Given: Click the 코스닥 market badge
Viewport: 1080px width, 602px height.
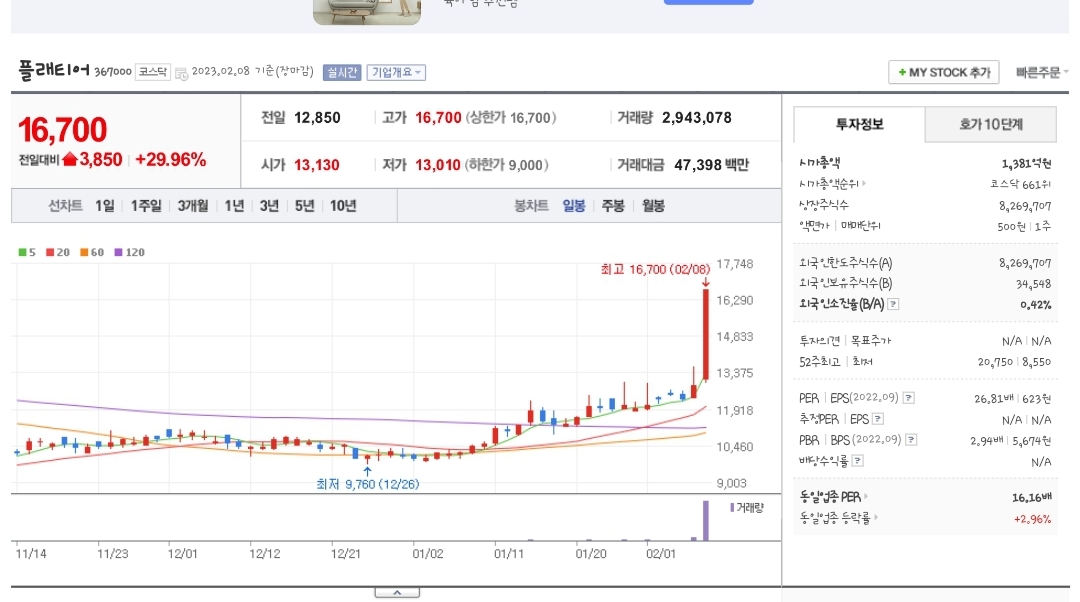Looking at the screenshot, I should point(153,72).
